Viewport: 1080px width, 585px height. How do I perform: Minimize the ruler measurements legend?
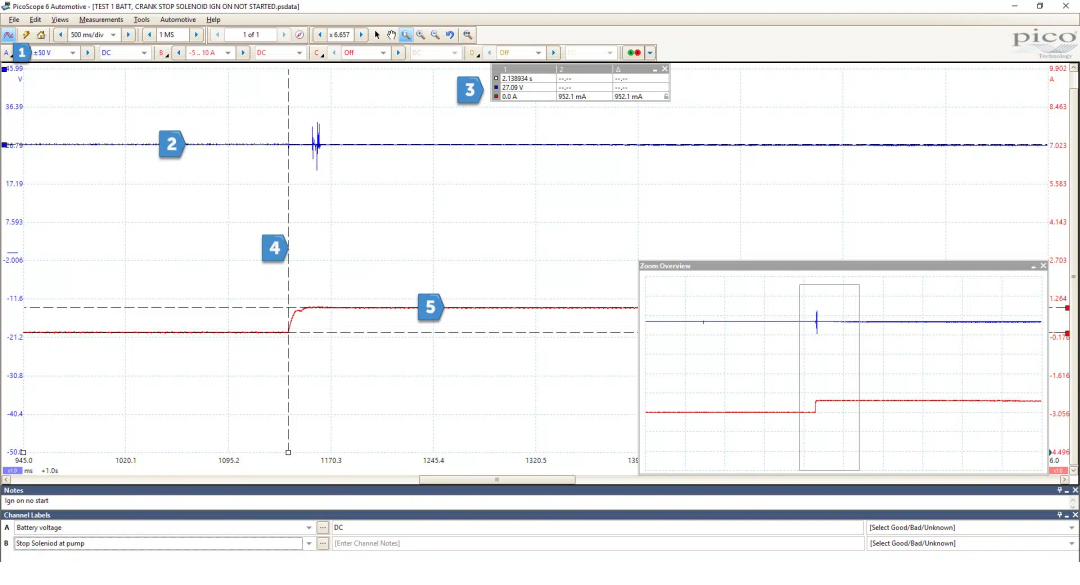[655, 69]
